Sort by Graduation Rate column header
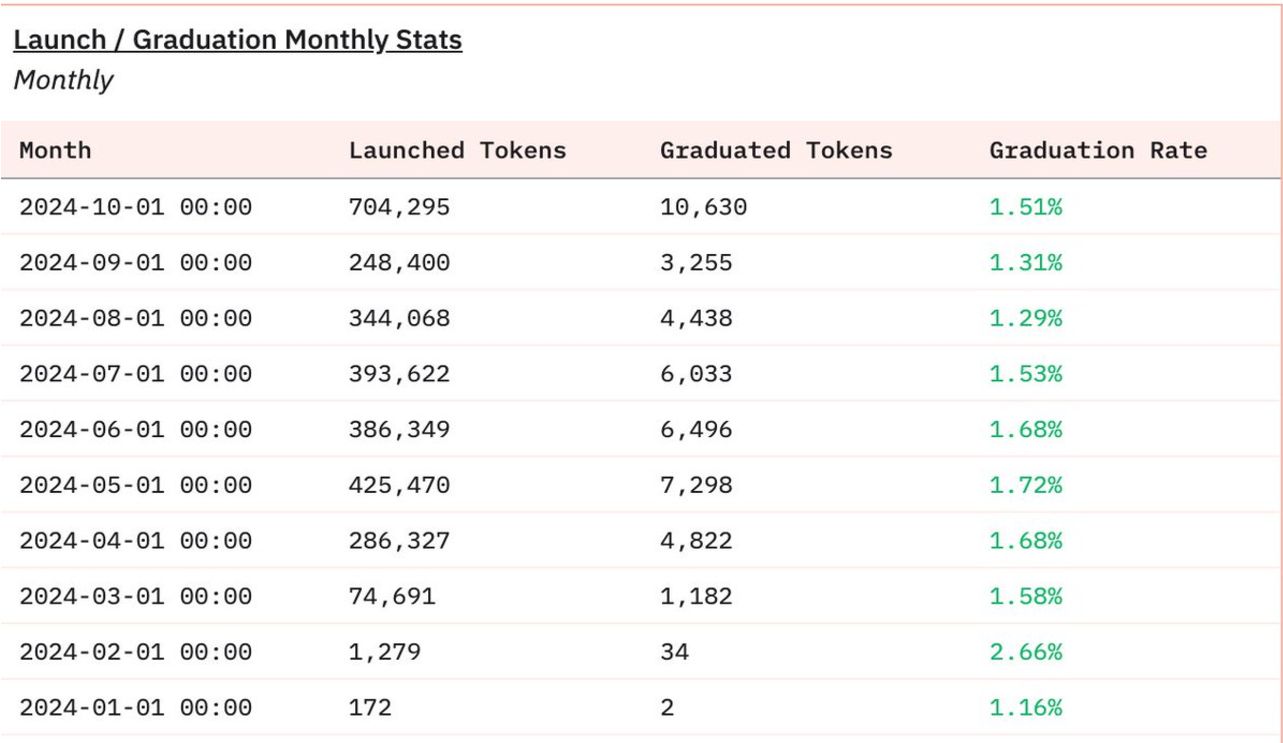The width and height of the screenshot is (1283, 743). pyautogui.click(x=1097, y=151)
